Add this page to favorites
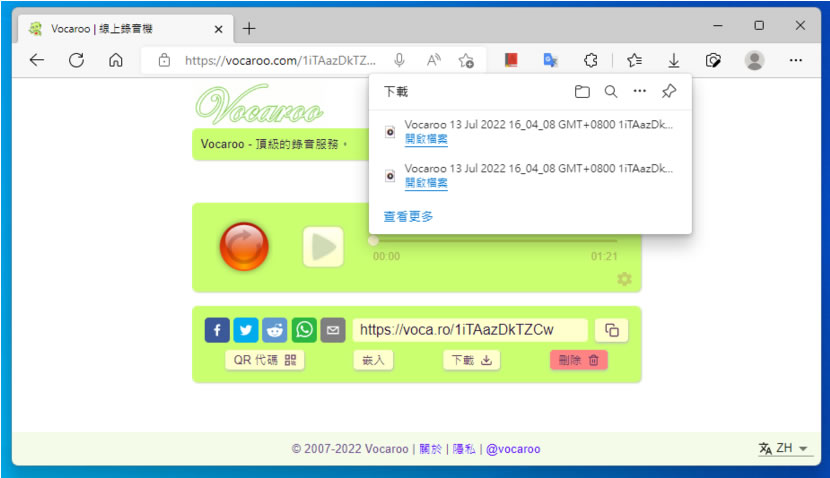Image resolution: width=830 pixels, height=478 pixels. pyautogui.click(x=466, y=60)
